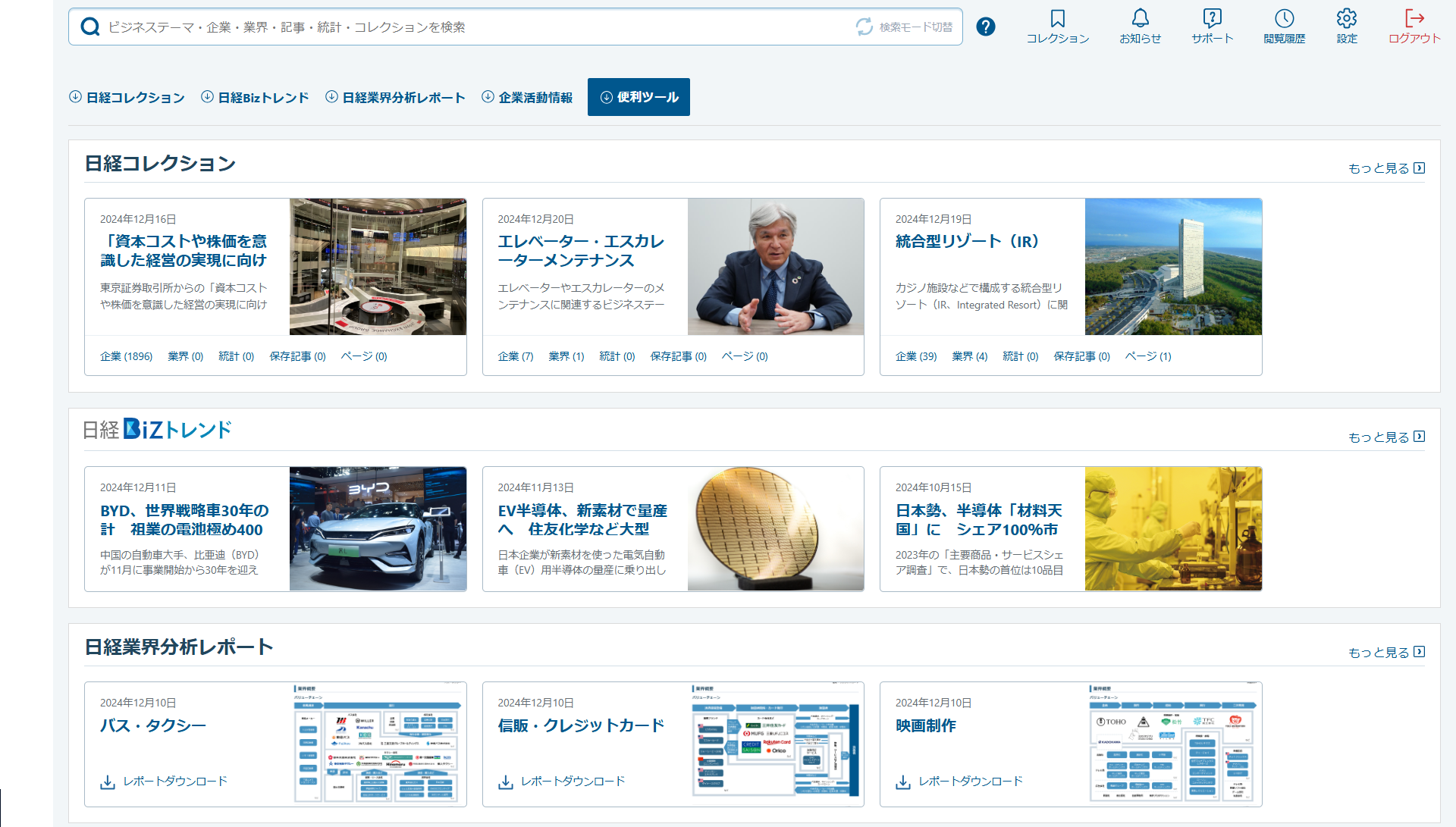Open 設定 gear icon
The height and width of the screenshot is (827, 1456).
click(1346, 19)
